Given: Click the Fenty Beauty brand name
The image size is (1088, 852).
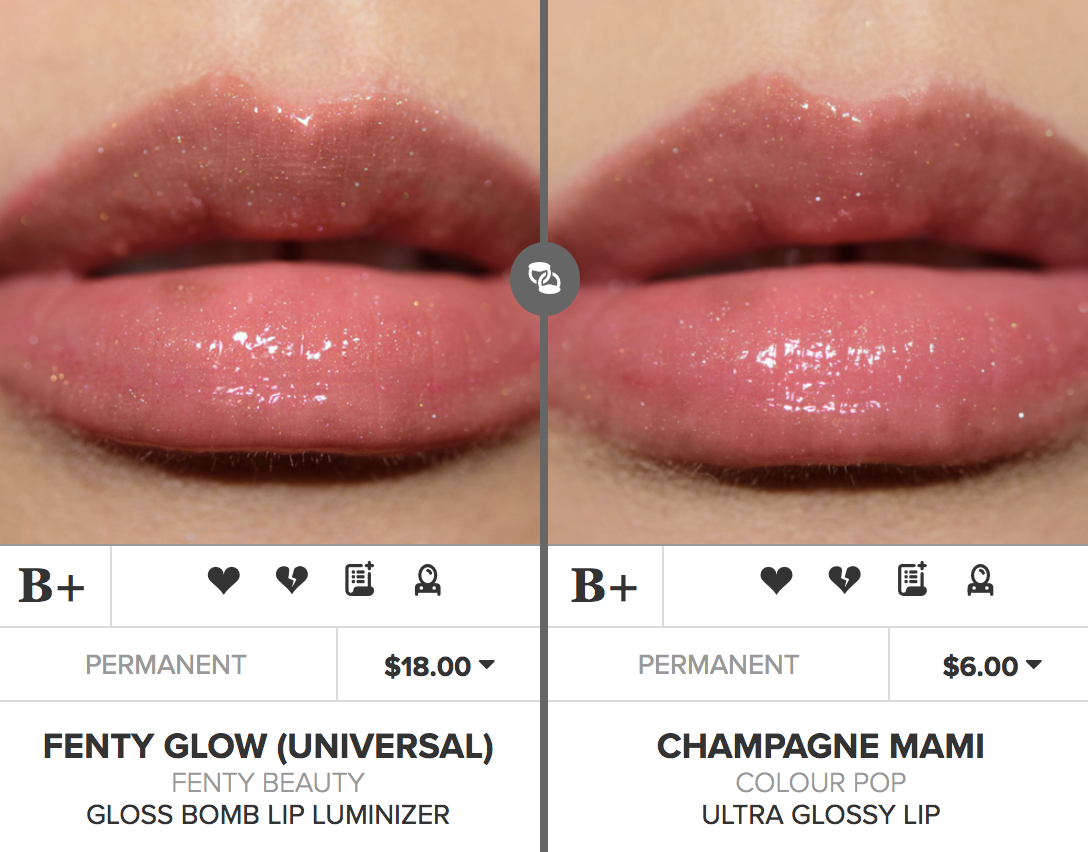Looking at the screenshot, I should click(x=268, y=782).
